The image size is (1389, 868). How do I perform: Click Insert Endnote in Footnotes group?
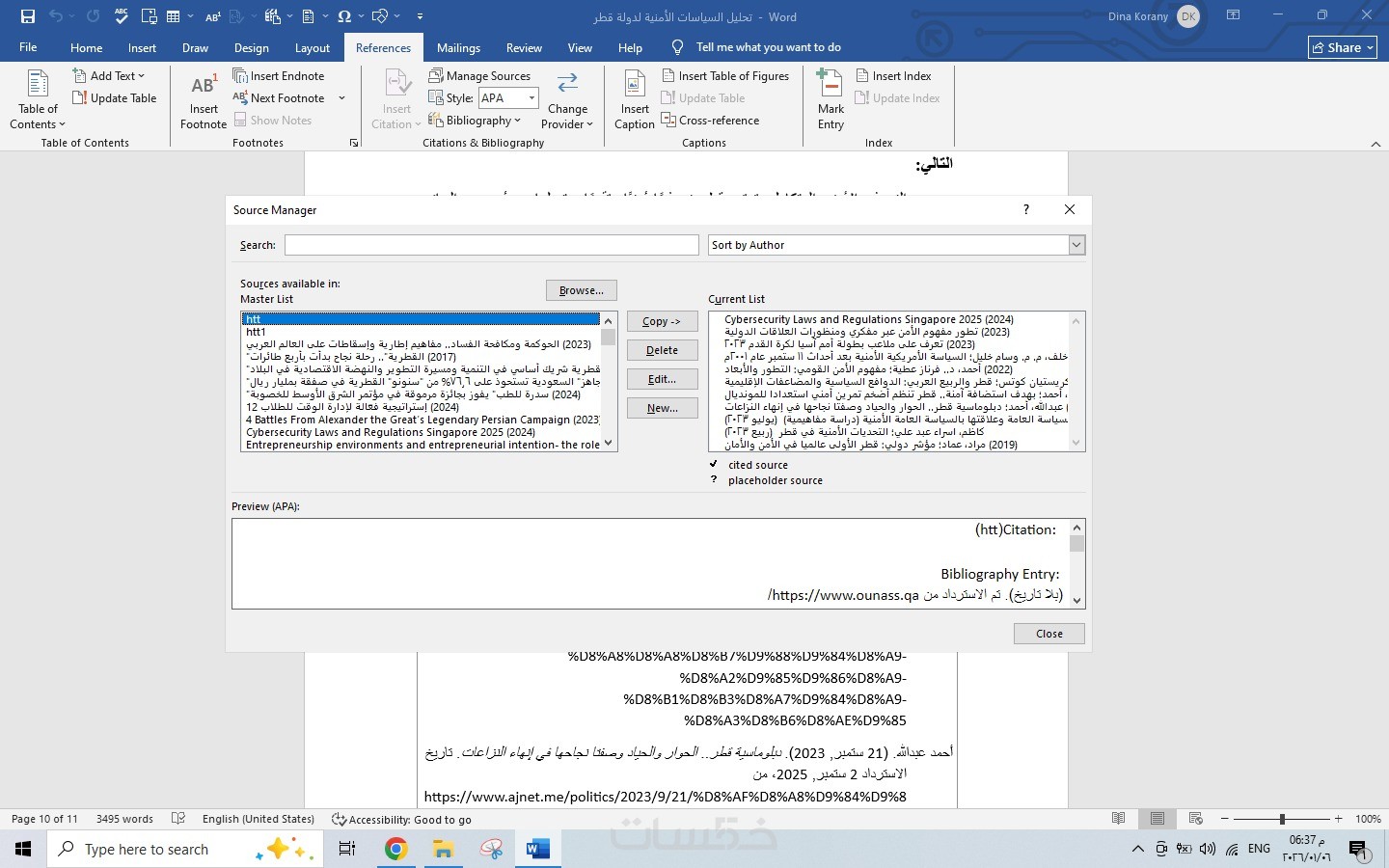pos(279,75)
